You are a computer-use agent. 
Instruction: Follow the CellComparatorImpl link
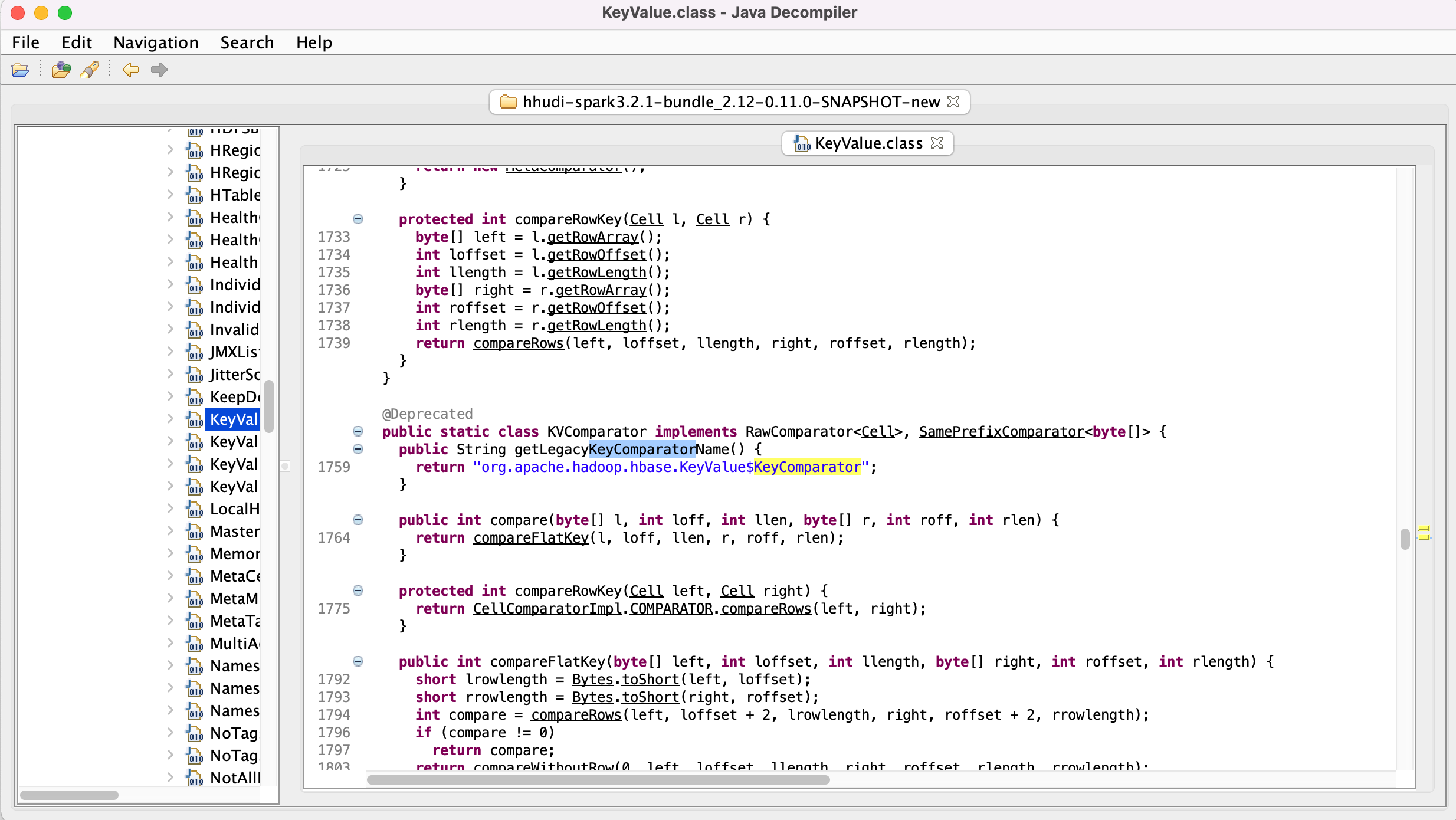point(547,608)
